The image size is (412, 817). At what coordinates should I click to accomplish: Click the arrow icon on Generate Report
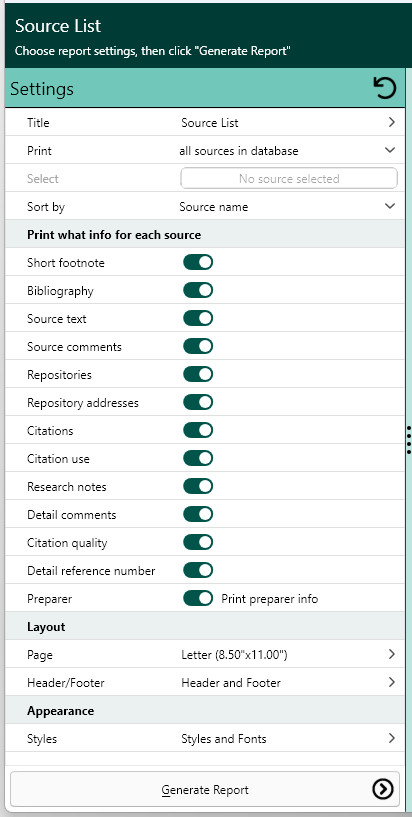tap(383, 789)
